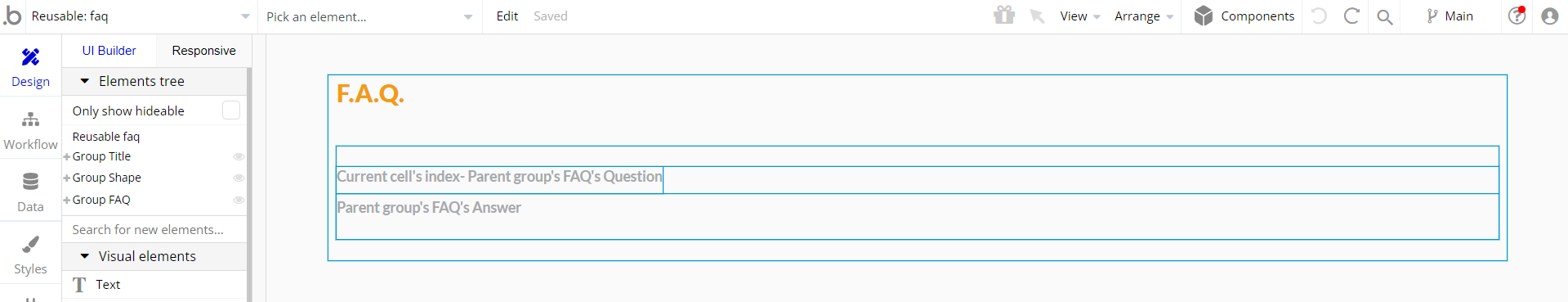Switch to the Responsive tab

(x=203, y=51)
